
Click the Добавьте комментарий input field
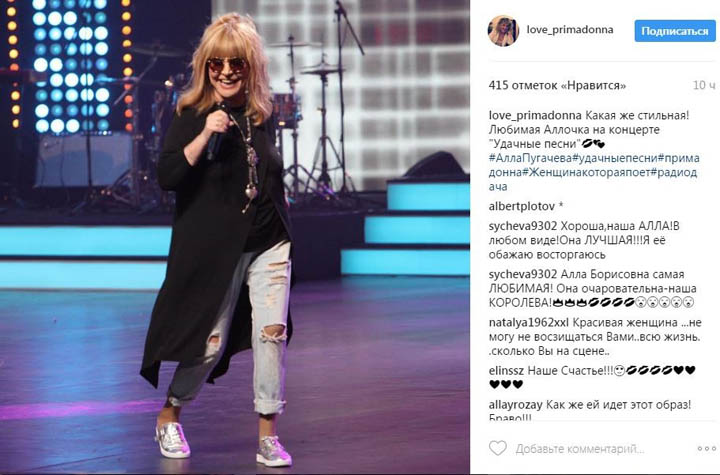(x=579, y=448)
